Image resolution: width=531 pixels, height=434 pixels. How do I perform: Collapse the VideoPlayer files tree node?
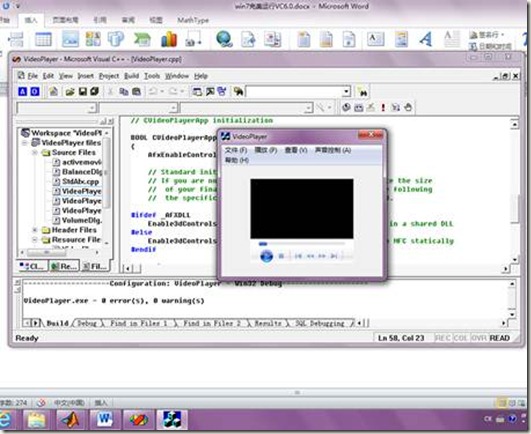tap(25, 143)
